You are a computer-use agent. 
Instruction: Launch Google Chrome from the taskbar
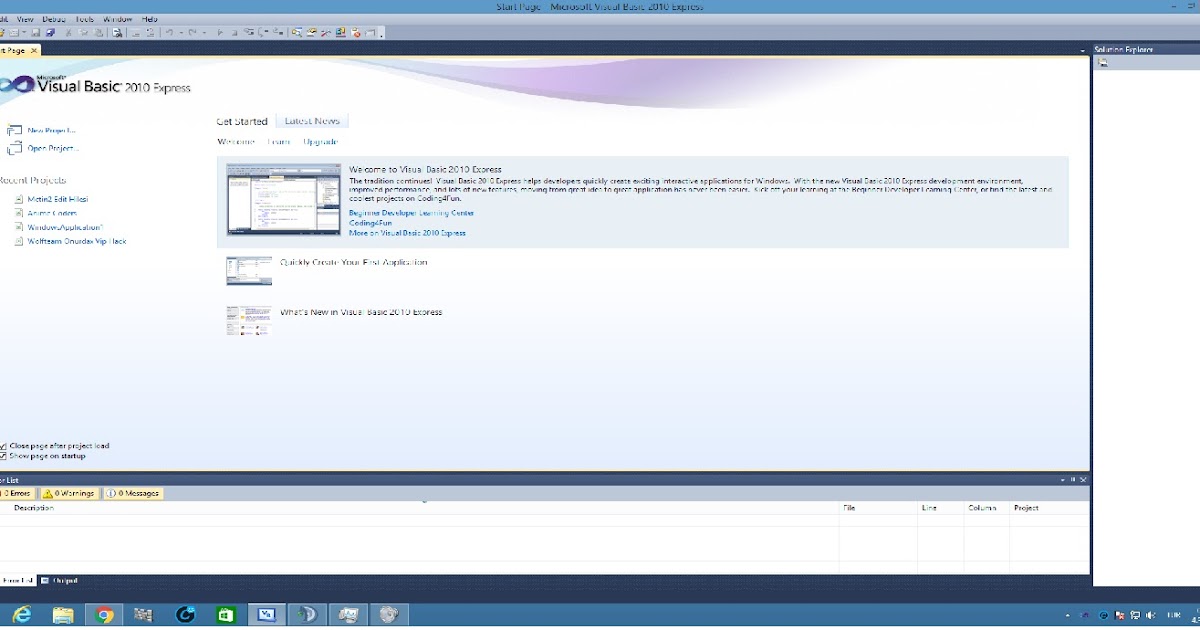pos(105,614)
